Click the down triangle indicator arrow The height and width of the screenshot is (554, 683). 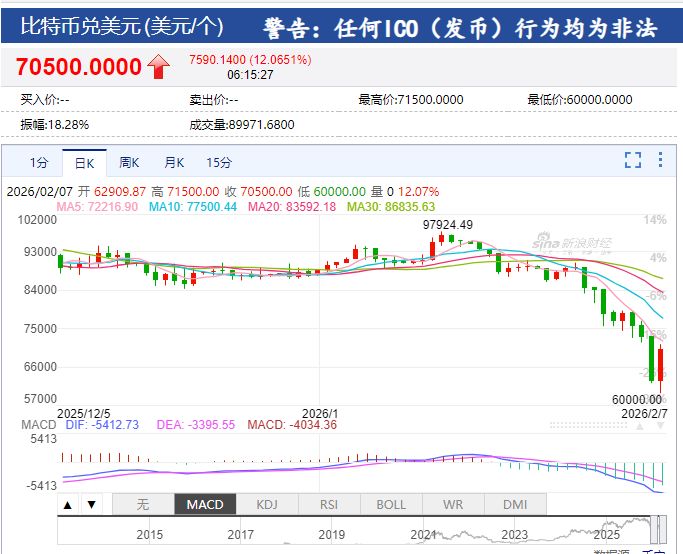91,505
